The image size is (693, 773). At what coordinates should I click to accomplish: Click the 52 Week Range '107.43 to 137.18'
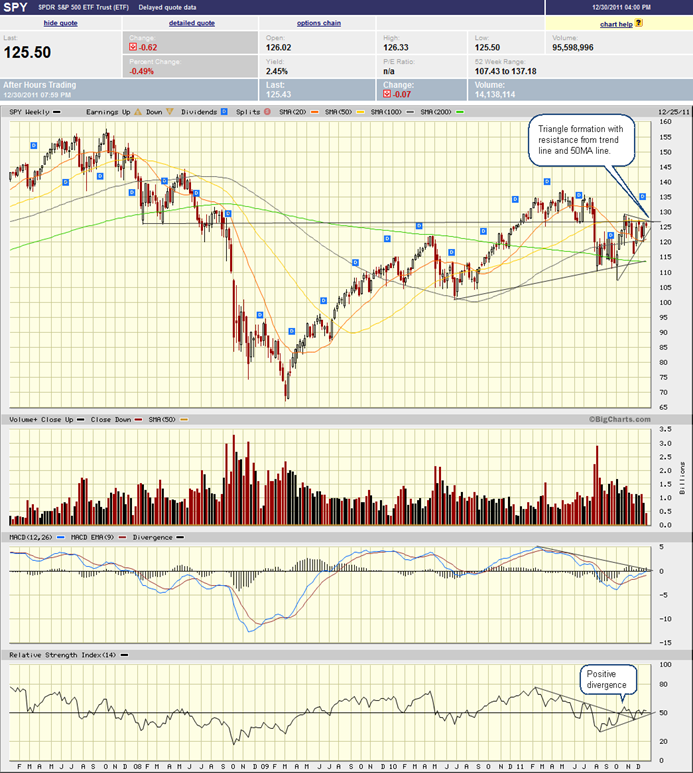(x=505, y=71)
